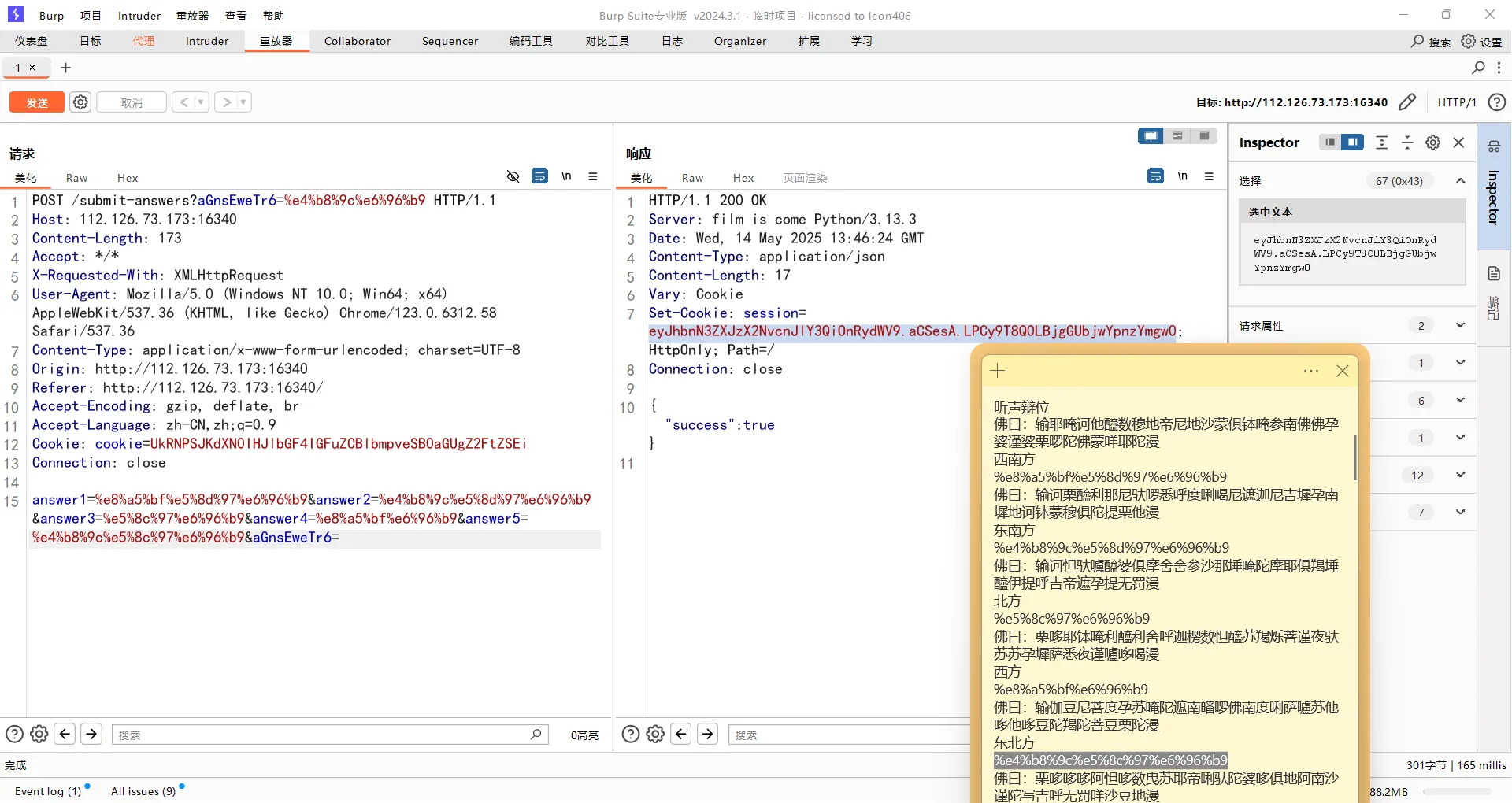This screenshot has height=803, width=1512.
Task: Expand the Inspector section with count 6
Action: (x=1460, y=400)
